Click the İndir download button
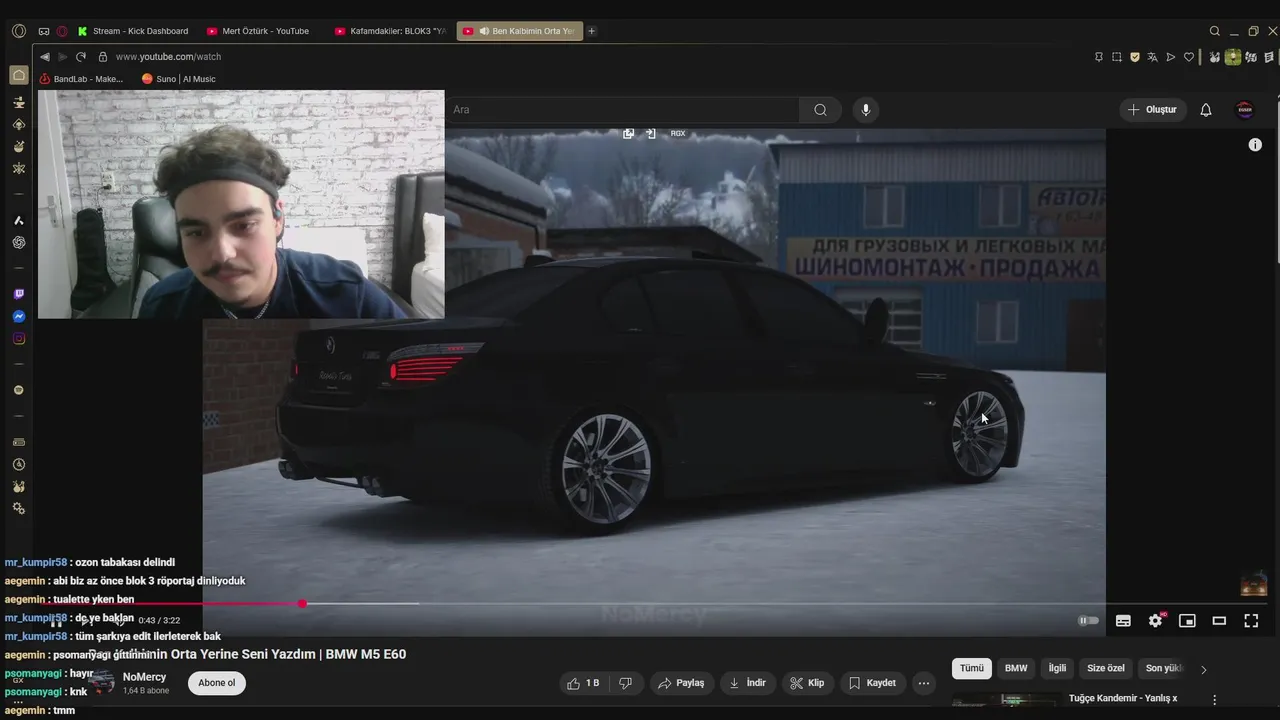1280x720 pixels. click(748, 683)
